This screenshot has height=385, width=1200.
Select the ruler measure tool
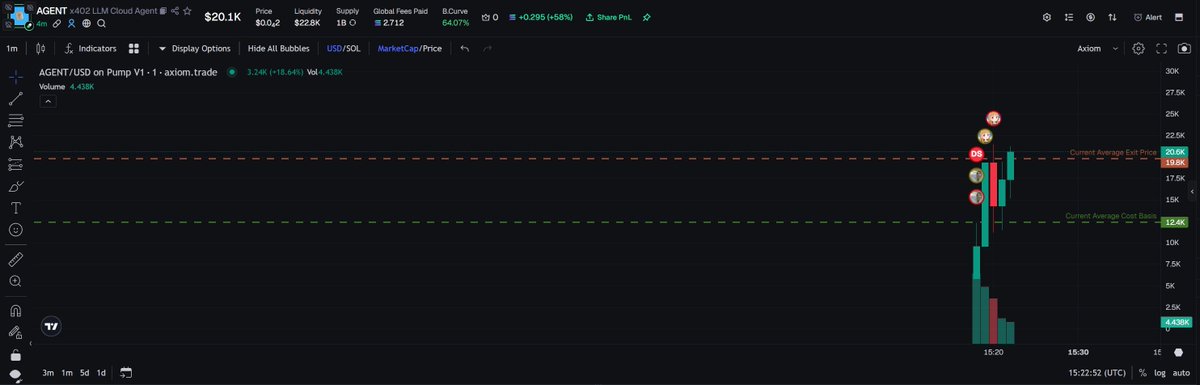(16, 258)
